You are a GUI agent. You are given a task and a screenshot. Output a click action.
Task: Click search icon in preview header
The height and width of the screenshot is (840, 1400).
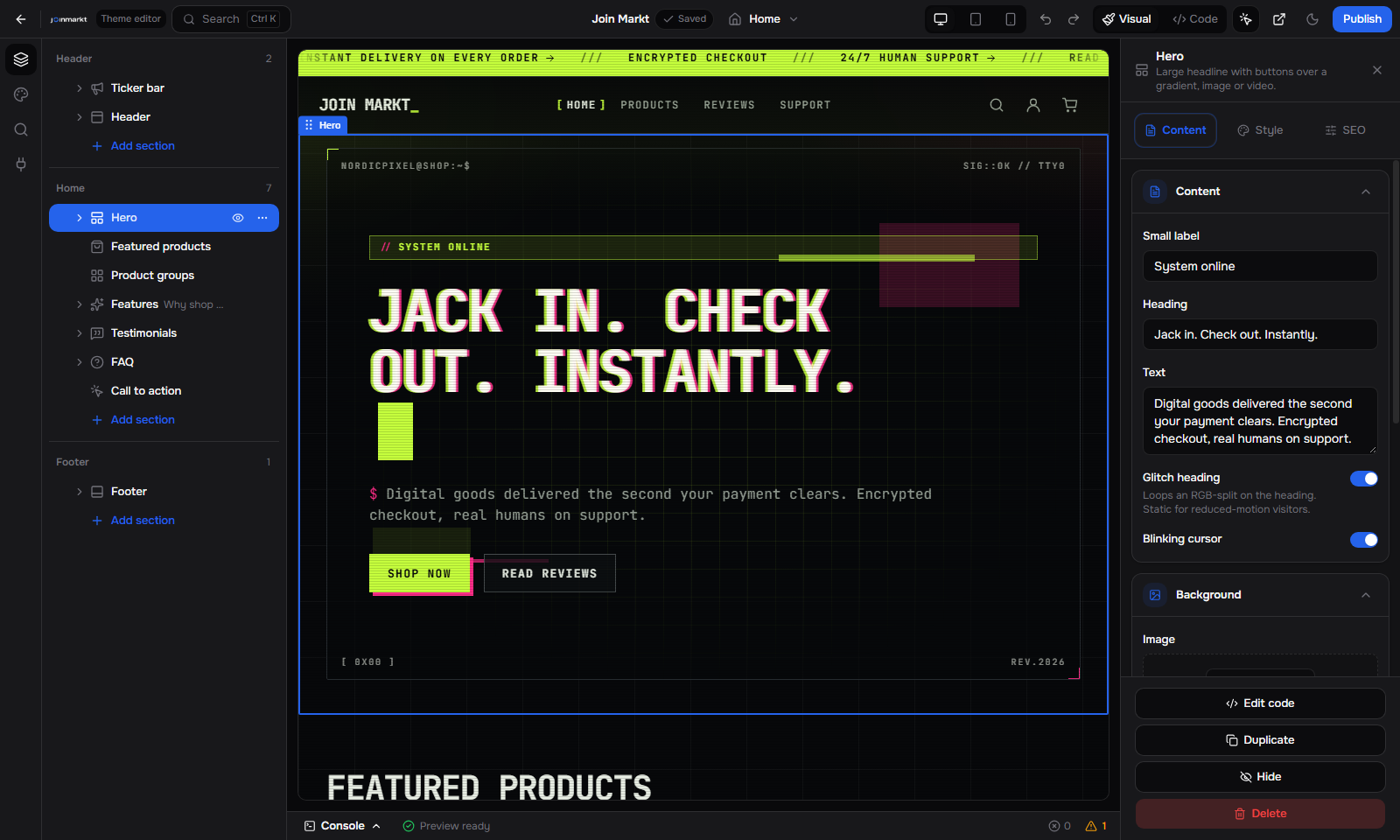tap(997, 105)
